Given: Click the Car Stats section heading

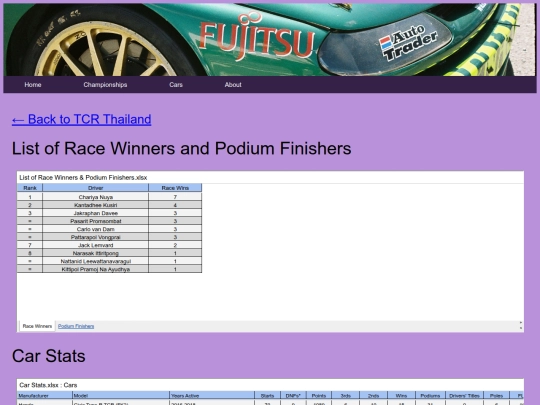Looking at the screenshot, I should [x=49, y=356].
